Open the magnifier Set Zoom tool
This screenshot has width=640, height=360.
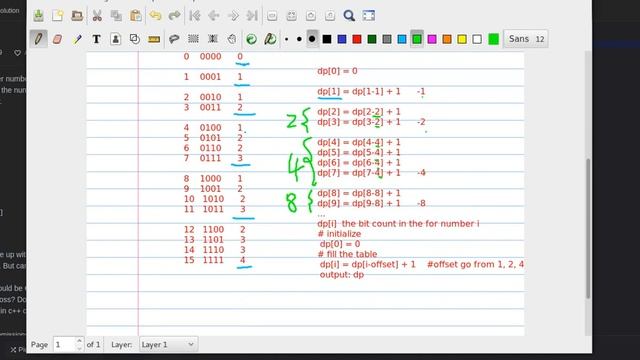coord(349,16)
